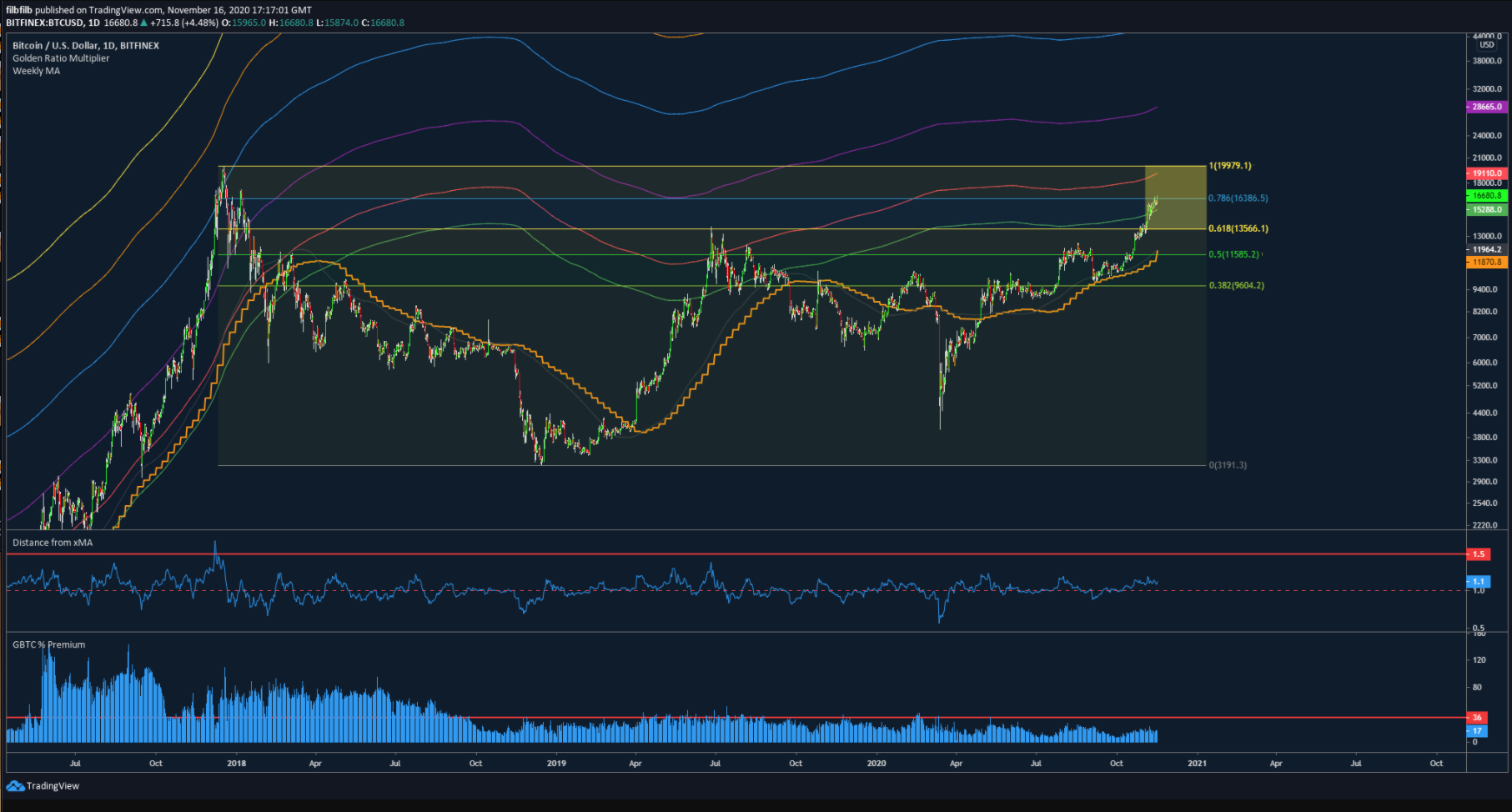This screenshot has height=812, width=1512.
Task: Open the filbfilb author name link
Action: (18, 10)
